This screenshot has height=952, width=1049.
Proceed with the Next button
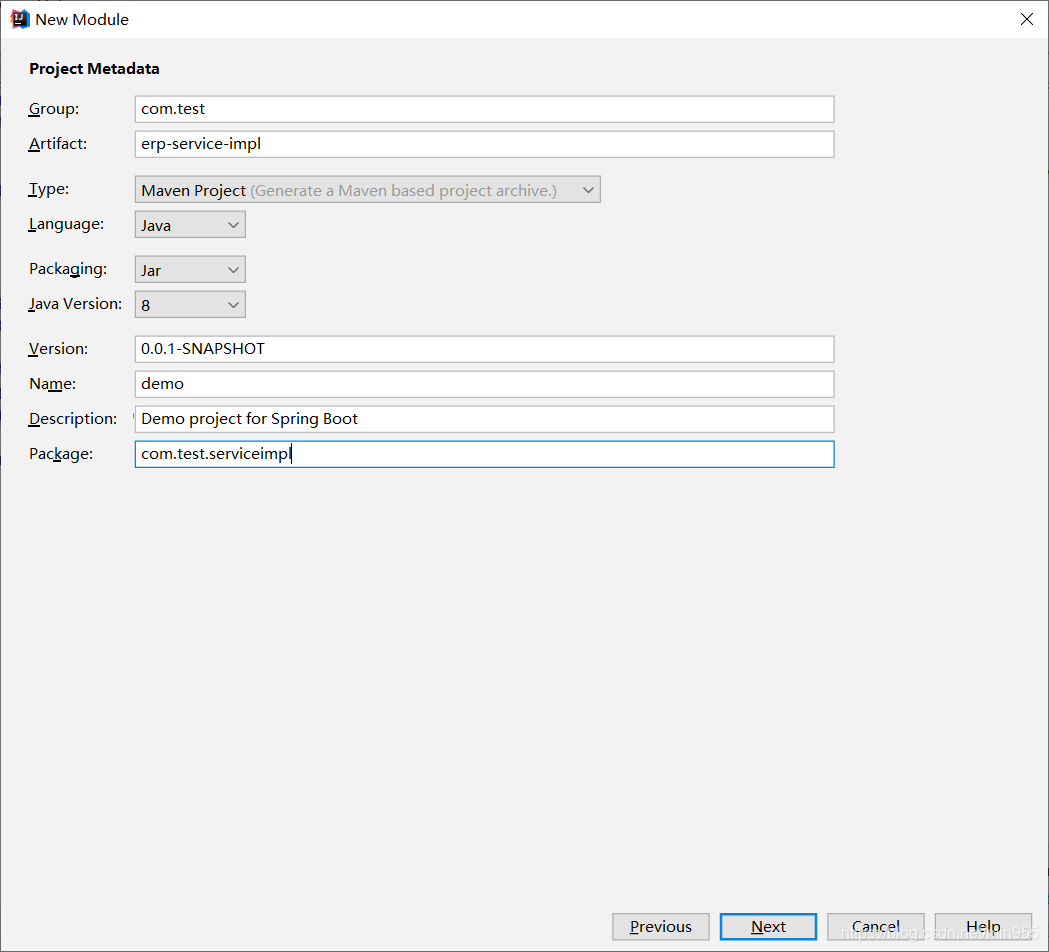point(768,927)
